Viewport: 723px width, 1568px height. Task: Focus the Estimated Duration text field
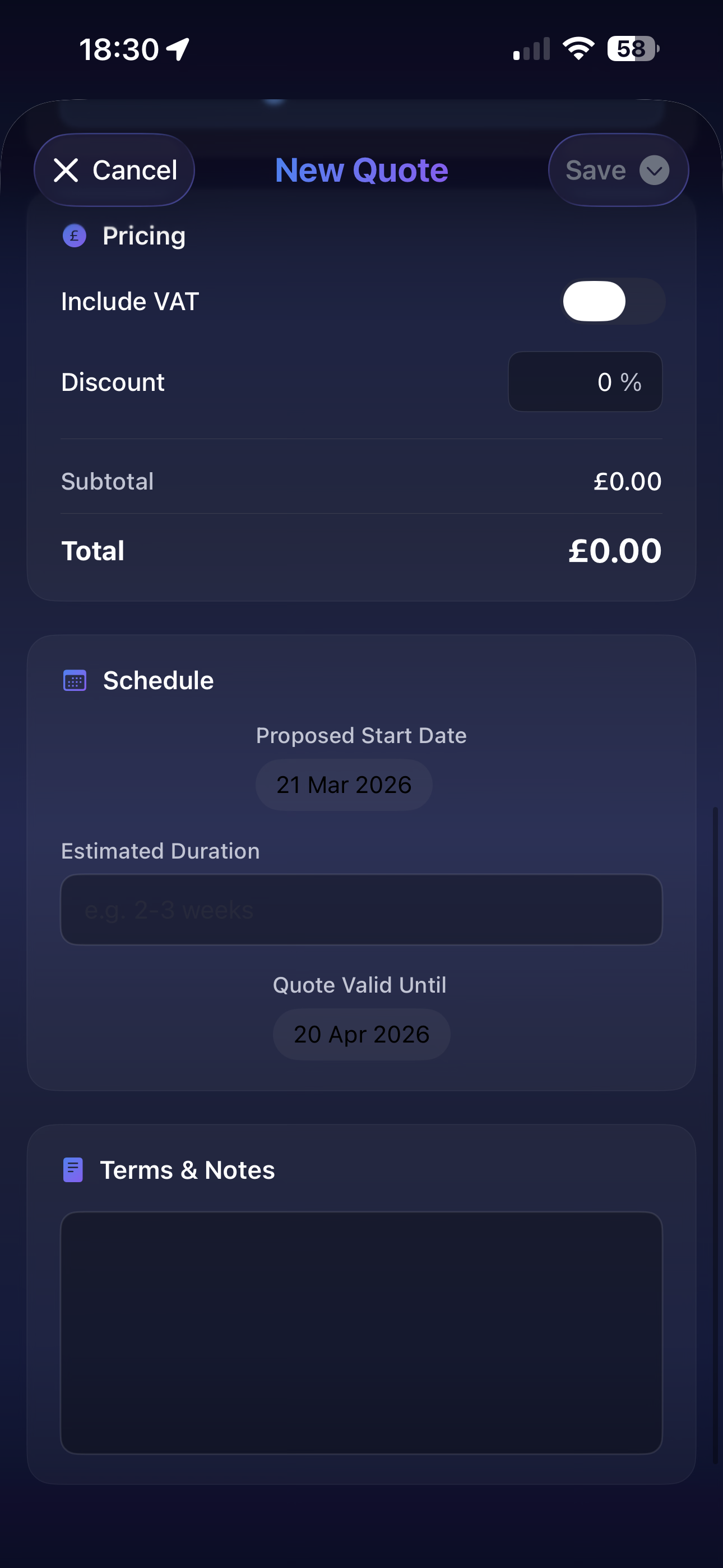[361, 910]
